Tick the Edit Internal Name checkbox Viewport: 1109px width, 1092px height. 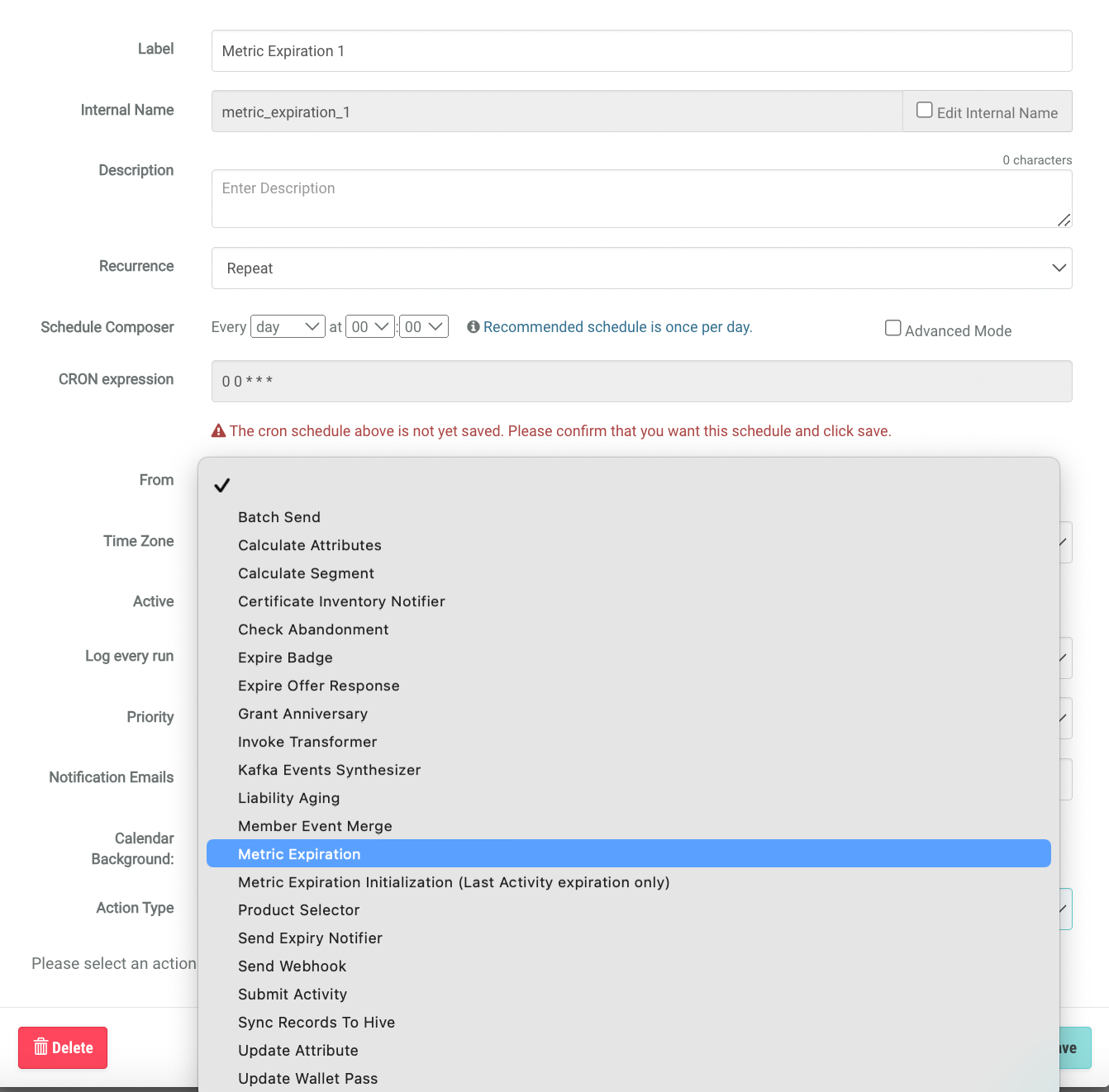(x=925, y=111)
